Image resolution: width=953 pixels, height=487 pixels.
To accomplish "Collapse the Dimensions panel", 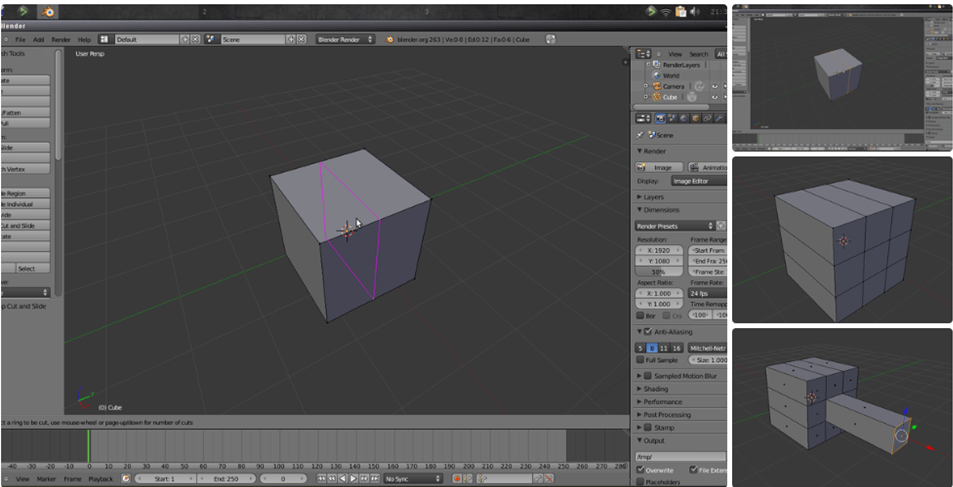I will (658, 210).
